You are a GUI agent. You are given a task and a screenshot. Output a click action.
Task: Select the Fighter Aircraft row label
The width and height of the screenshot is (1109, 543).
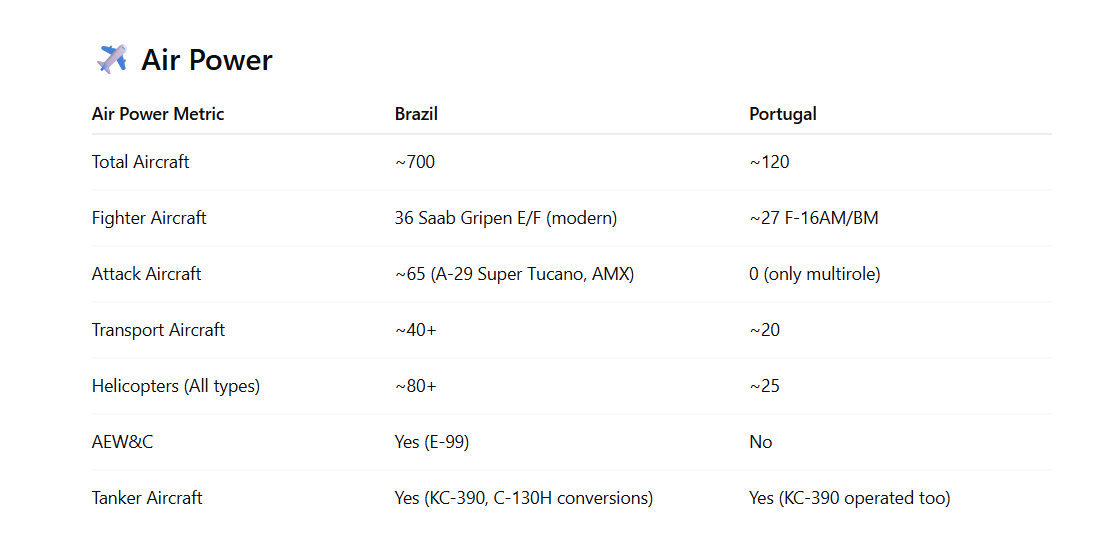(149, 218)
